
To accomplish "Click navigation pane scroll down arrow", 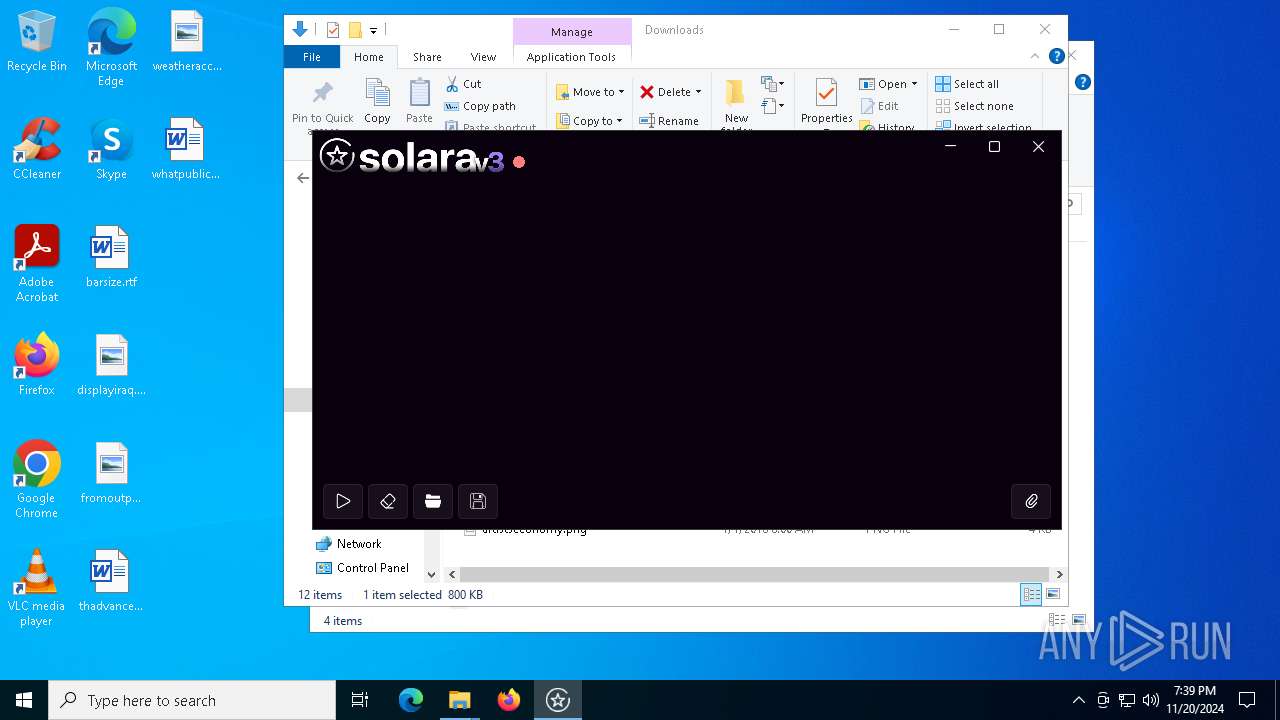I will 431,574.
